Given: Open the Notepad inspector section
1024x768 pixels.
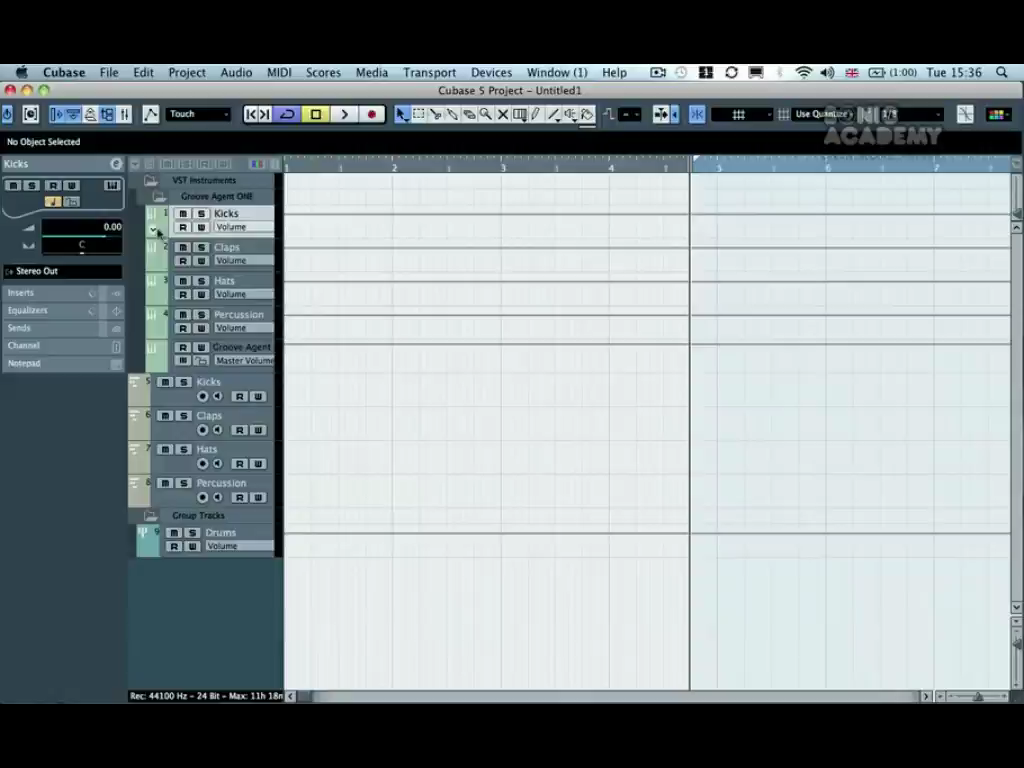Looking at the screenshot, I should pyautogui.click(x=63, y=364).
